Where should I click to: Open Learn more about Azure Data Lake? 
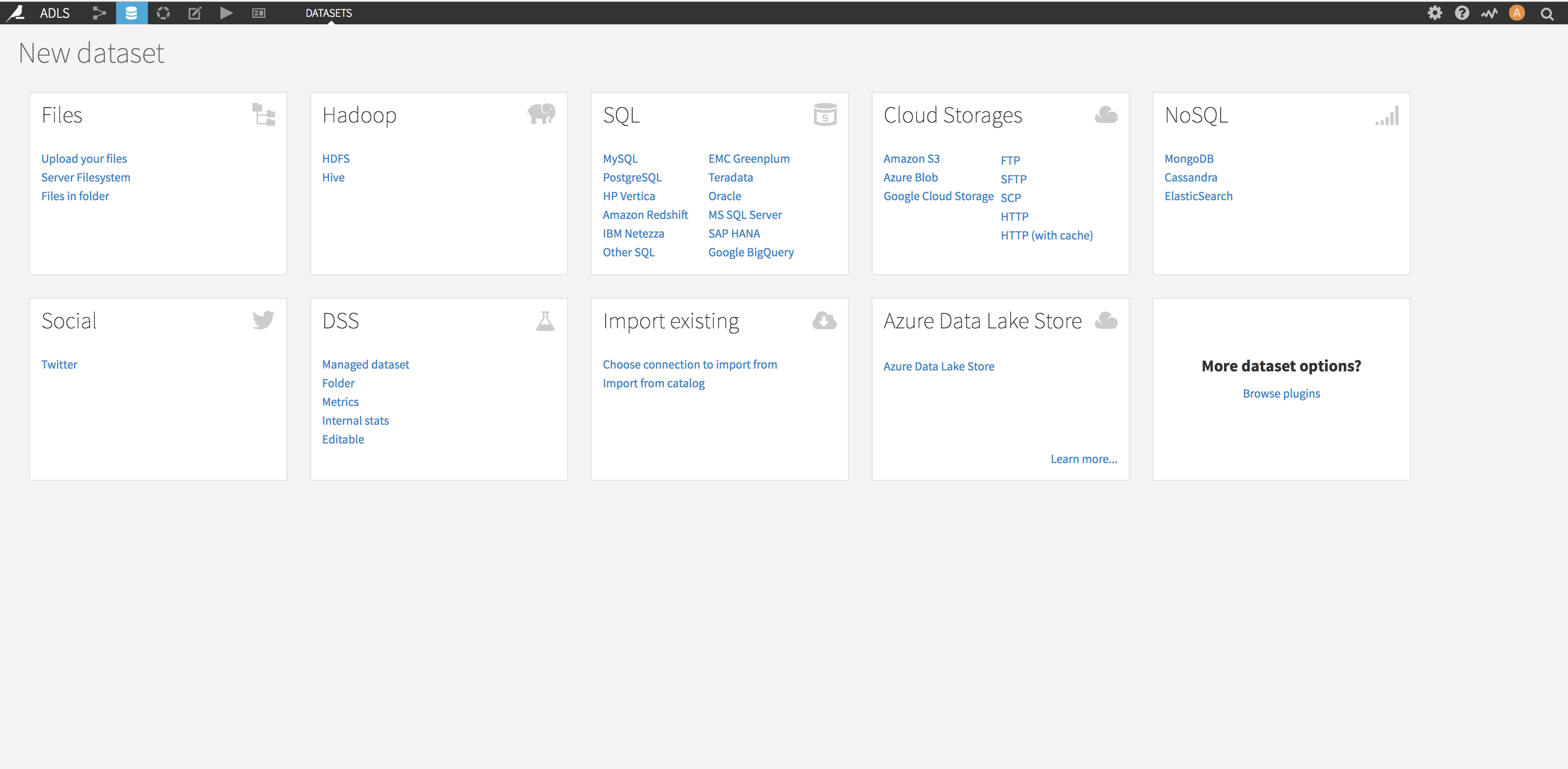[1084, 459]
